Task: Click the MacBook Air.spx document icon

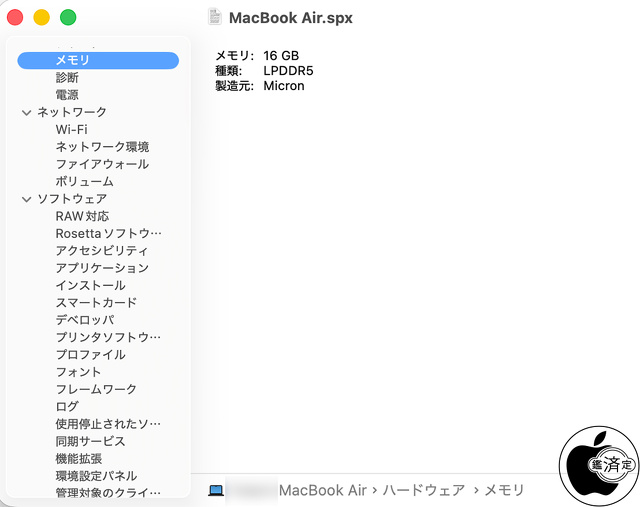Action: pyautogui.click(x=214, y=17)
